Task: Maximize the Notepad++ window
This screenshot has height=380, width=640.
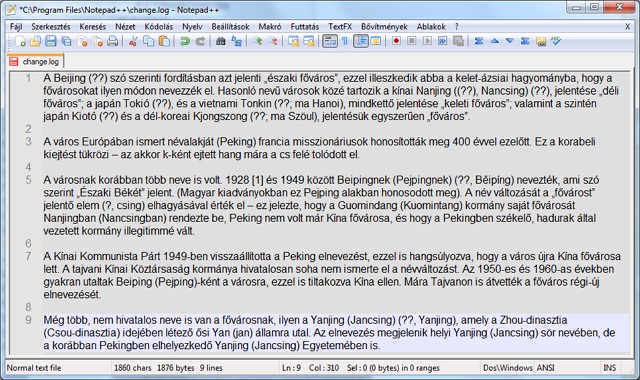Action: 594,7
